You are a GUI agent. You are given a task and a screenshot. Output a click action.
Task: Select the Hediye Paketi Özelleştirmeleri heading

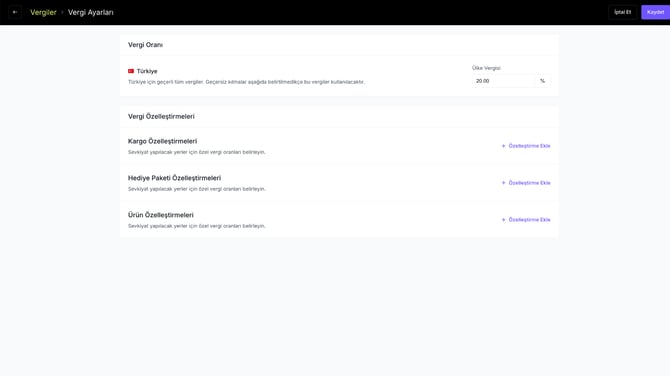pos(174,178)
